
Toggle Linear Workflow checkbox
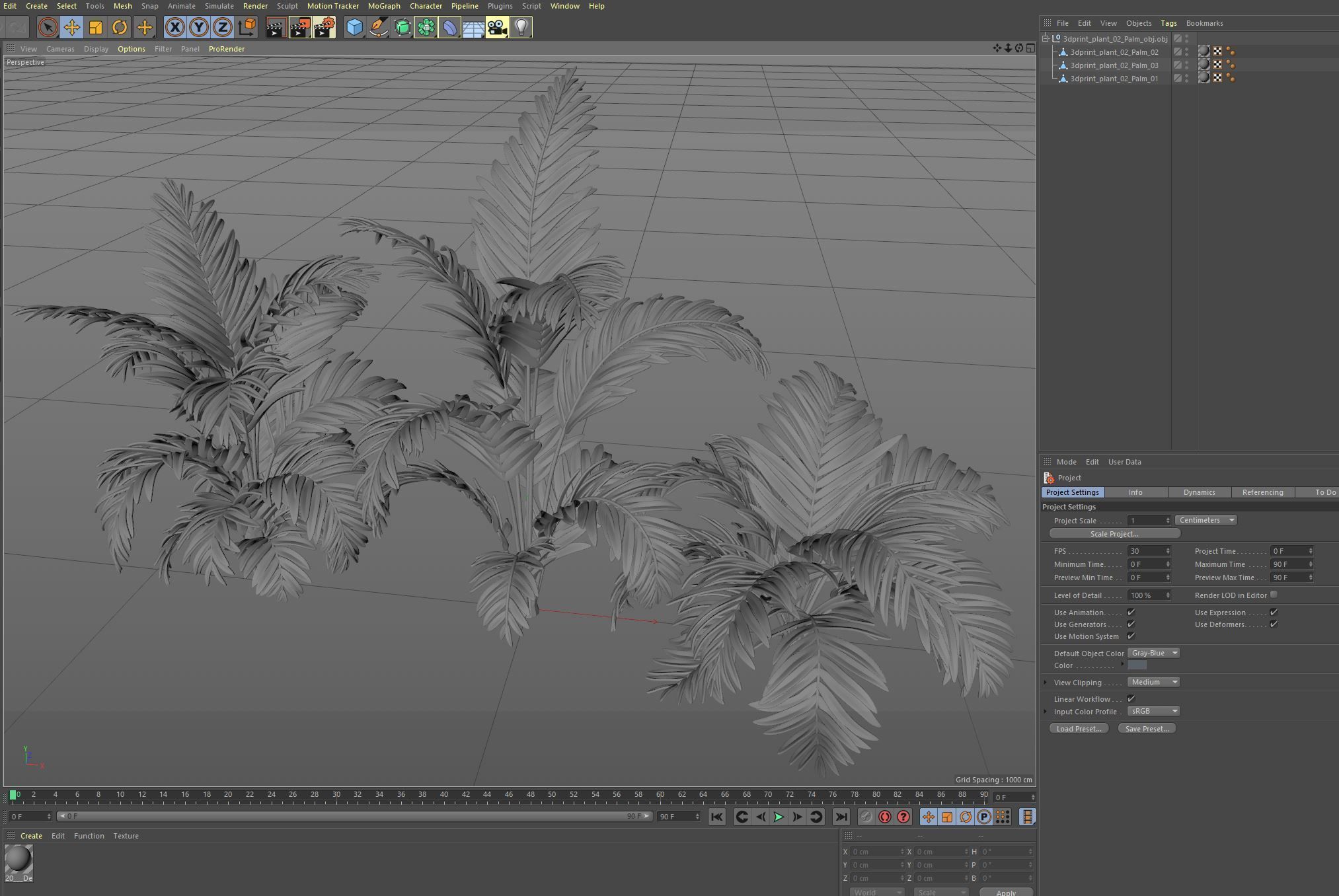pyautogui.click(x=1131, y=698)
